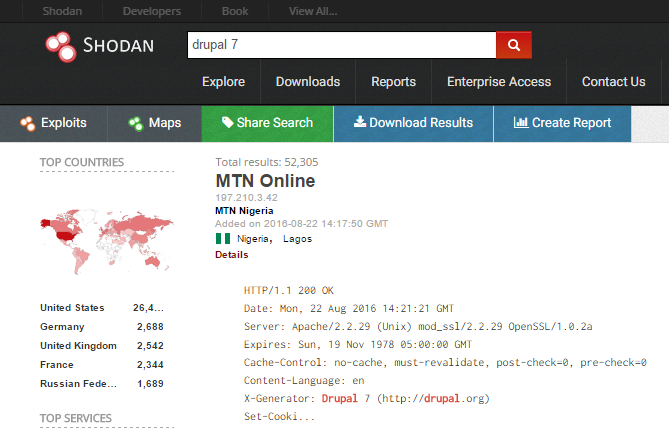Click the 2,344 count for France
The width and height of the screenshot is (669, 431).
point(150,365)
